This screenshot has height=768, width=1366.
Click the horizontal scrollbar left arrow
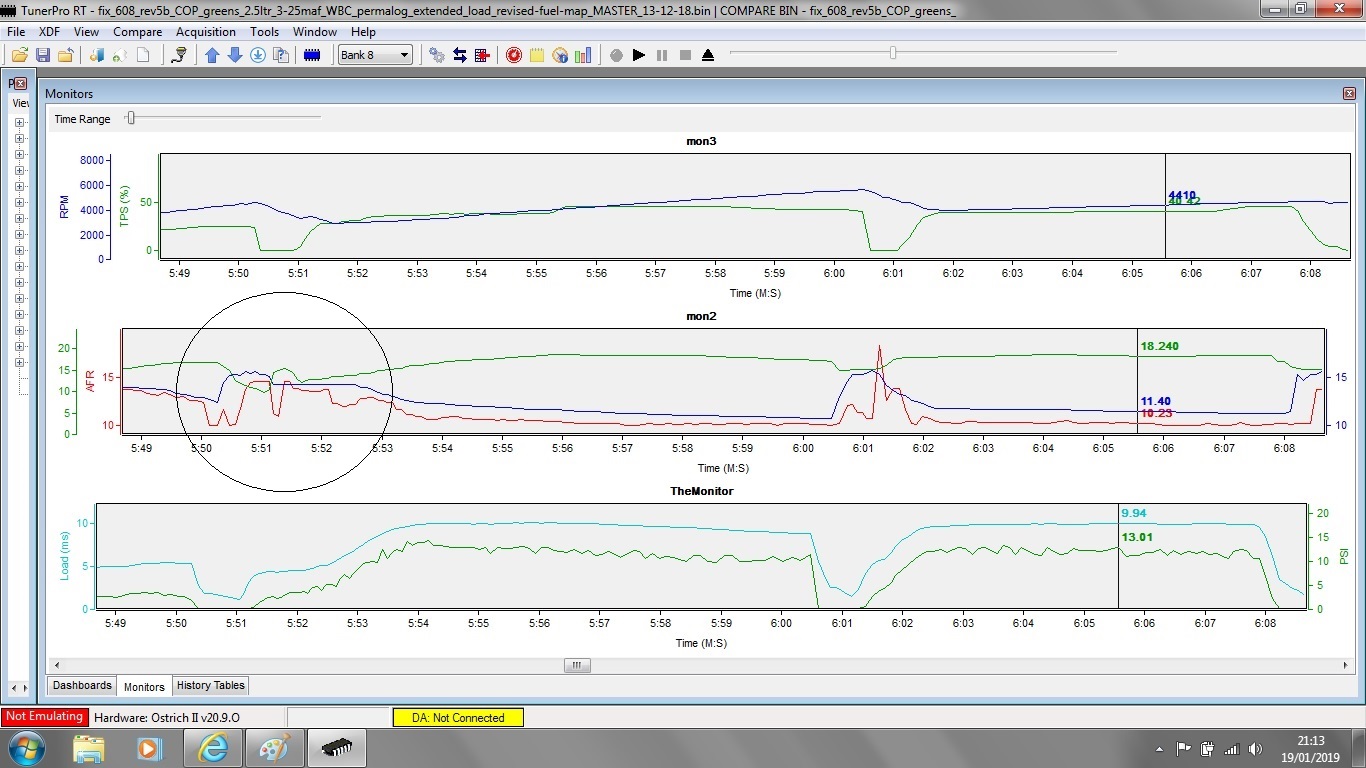[55, 665]
